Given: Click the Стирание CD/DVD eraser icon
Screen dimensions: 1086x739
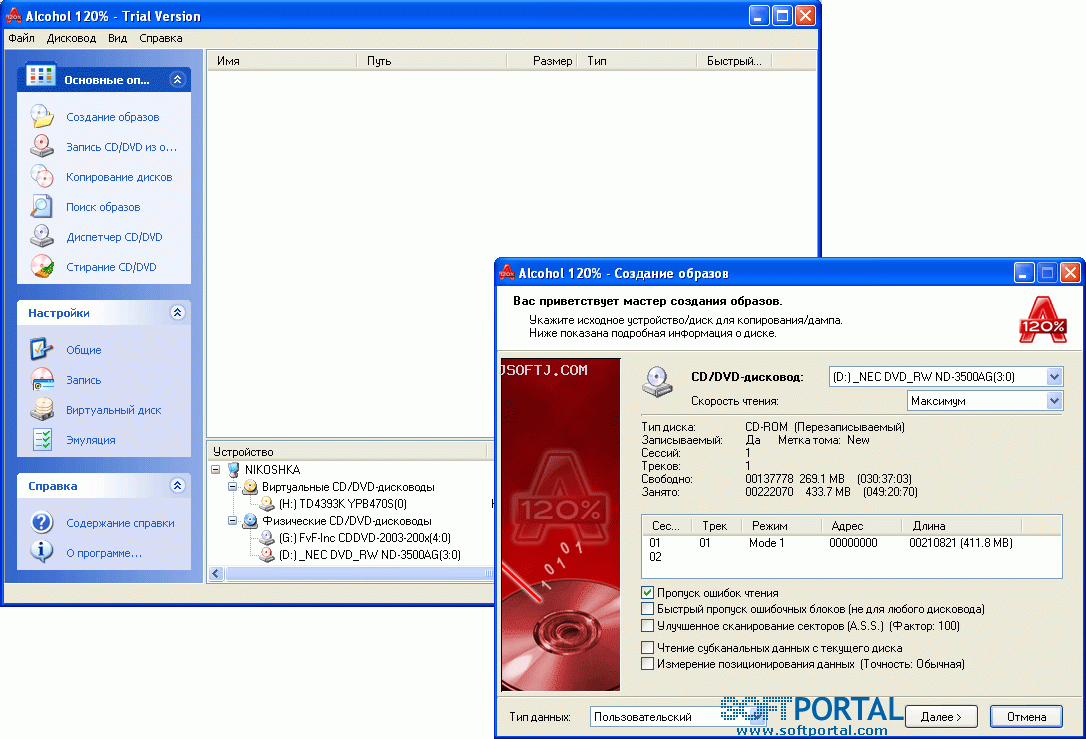Looking at the screenshot, I should pyautogui.click(x=42, y=267).
